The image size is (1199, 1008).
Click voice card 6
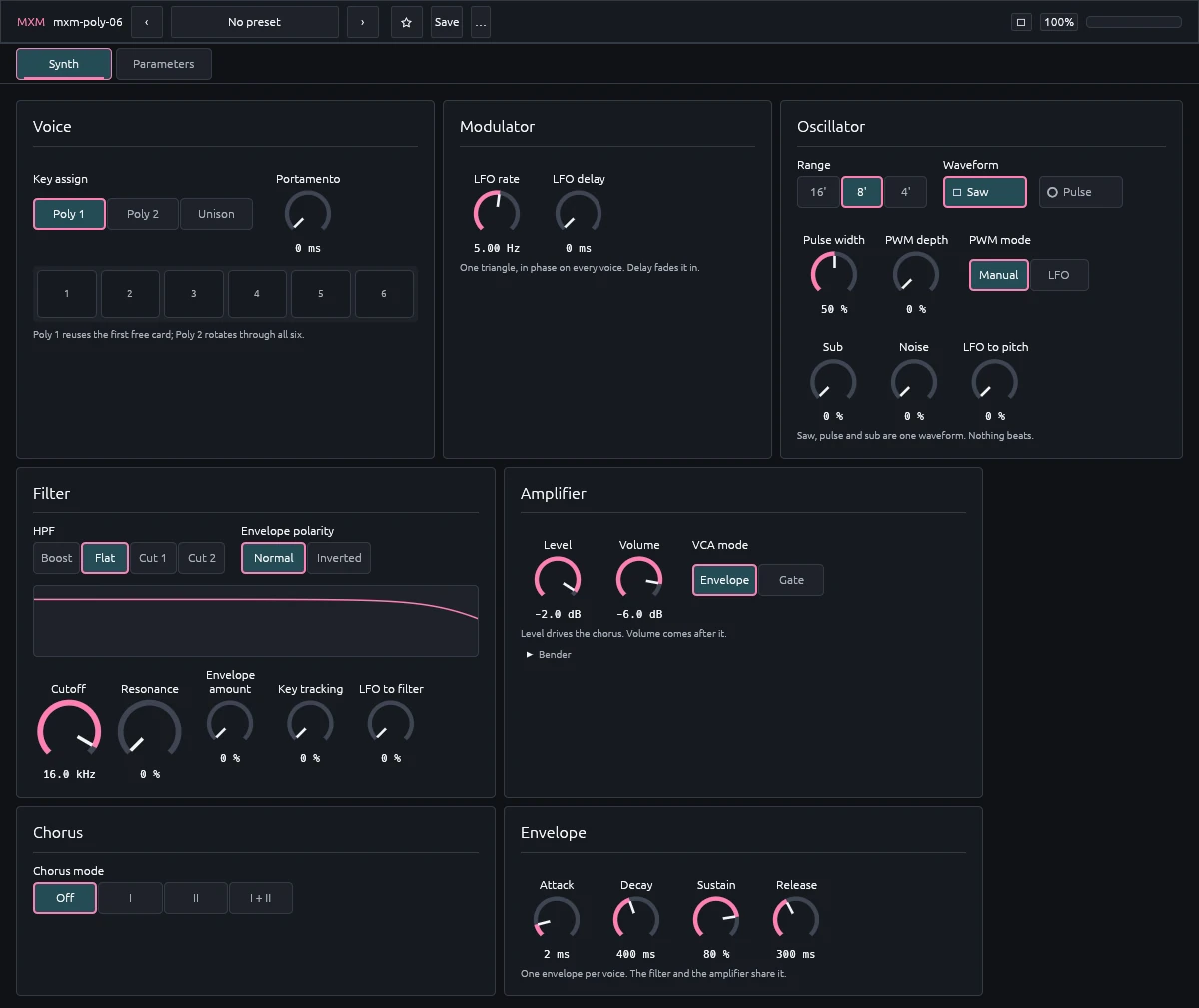point(384,294)
